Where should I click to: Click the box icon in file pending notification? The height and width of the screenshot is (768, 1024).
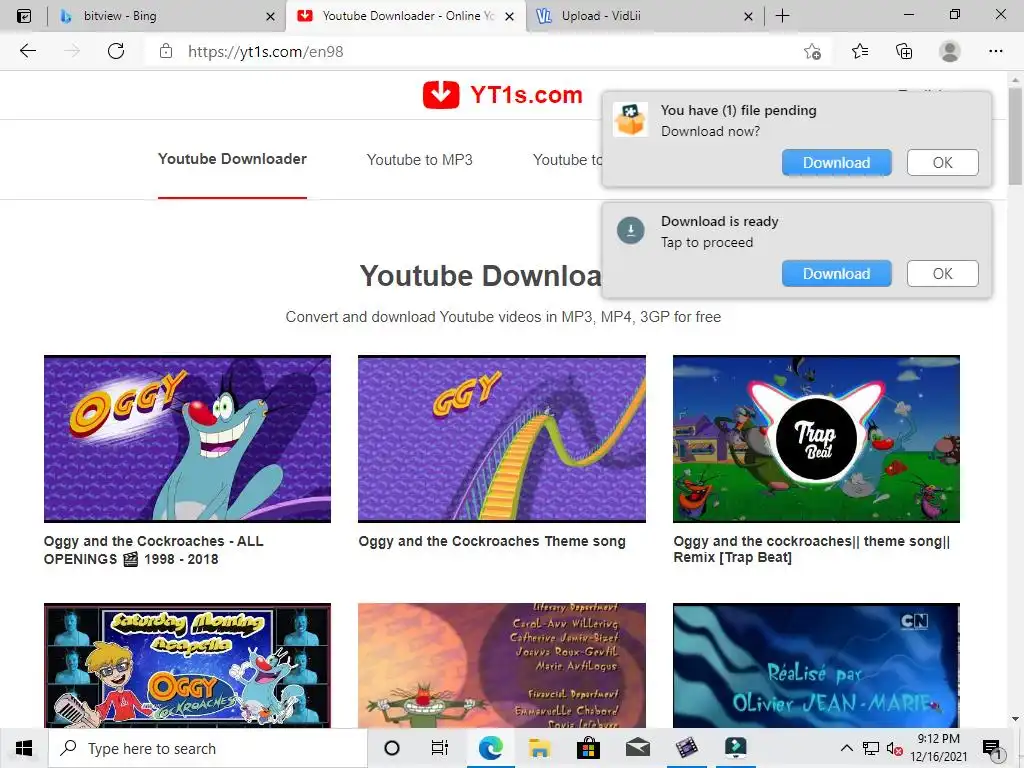[630, 120]
